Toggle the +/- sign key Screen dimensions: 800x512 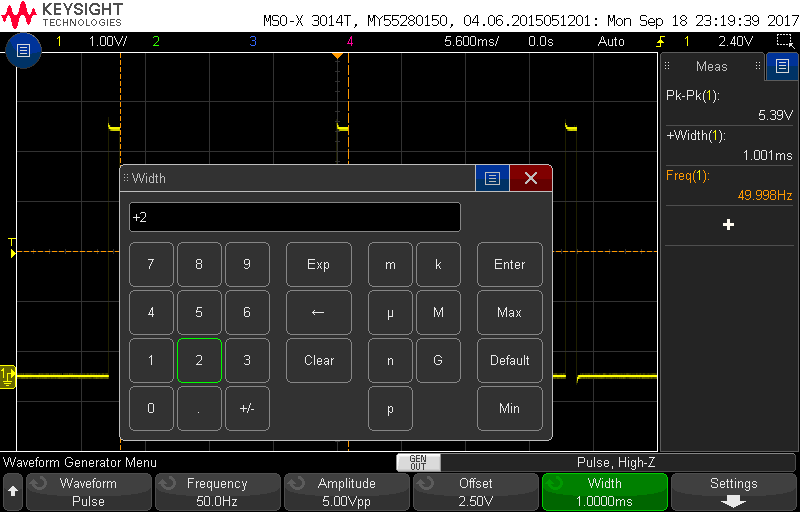tap(247, 408)
